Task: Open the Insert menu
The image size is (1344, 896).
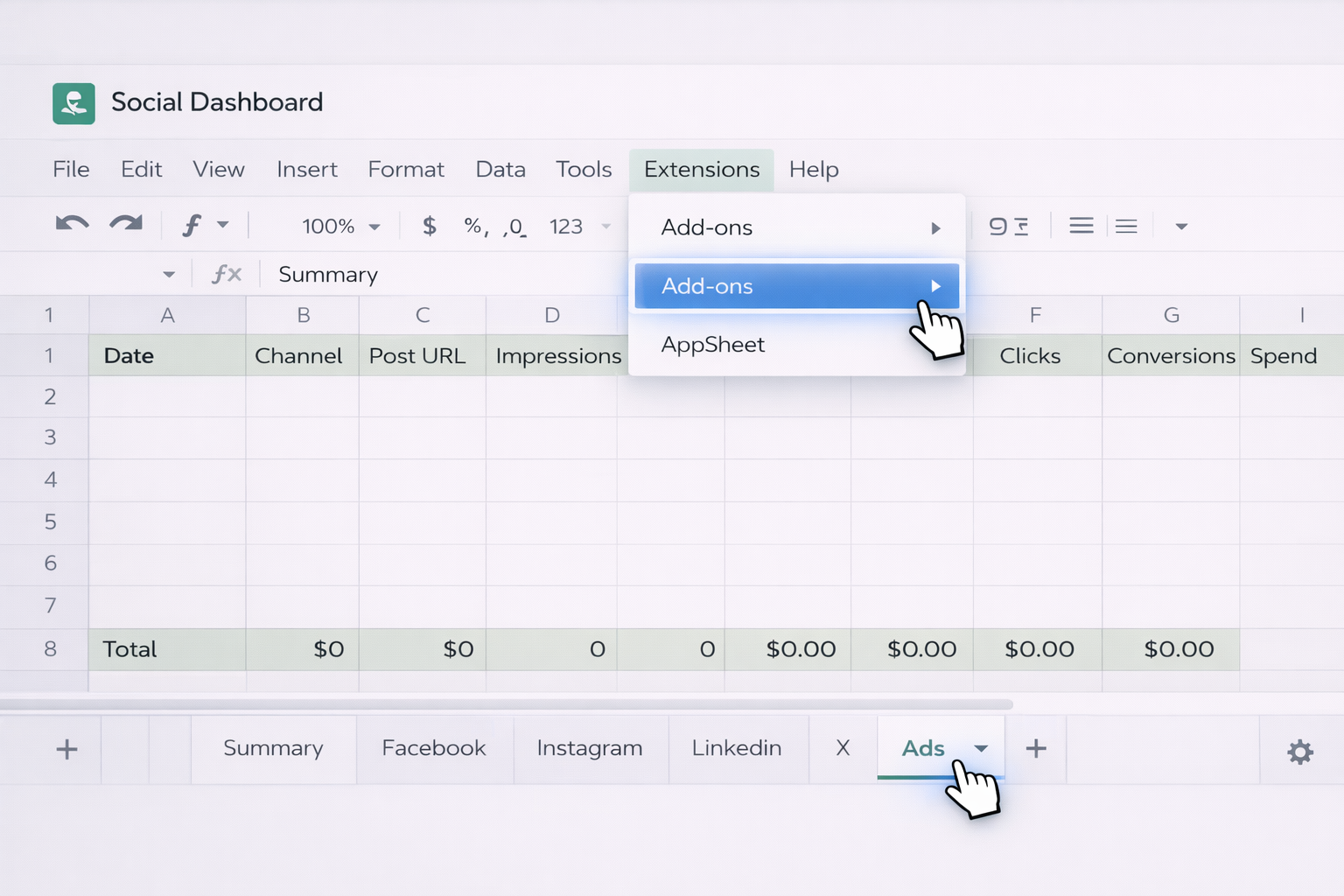Action: click(x=307, y=169)
